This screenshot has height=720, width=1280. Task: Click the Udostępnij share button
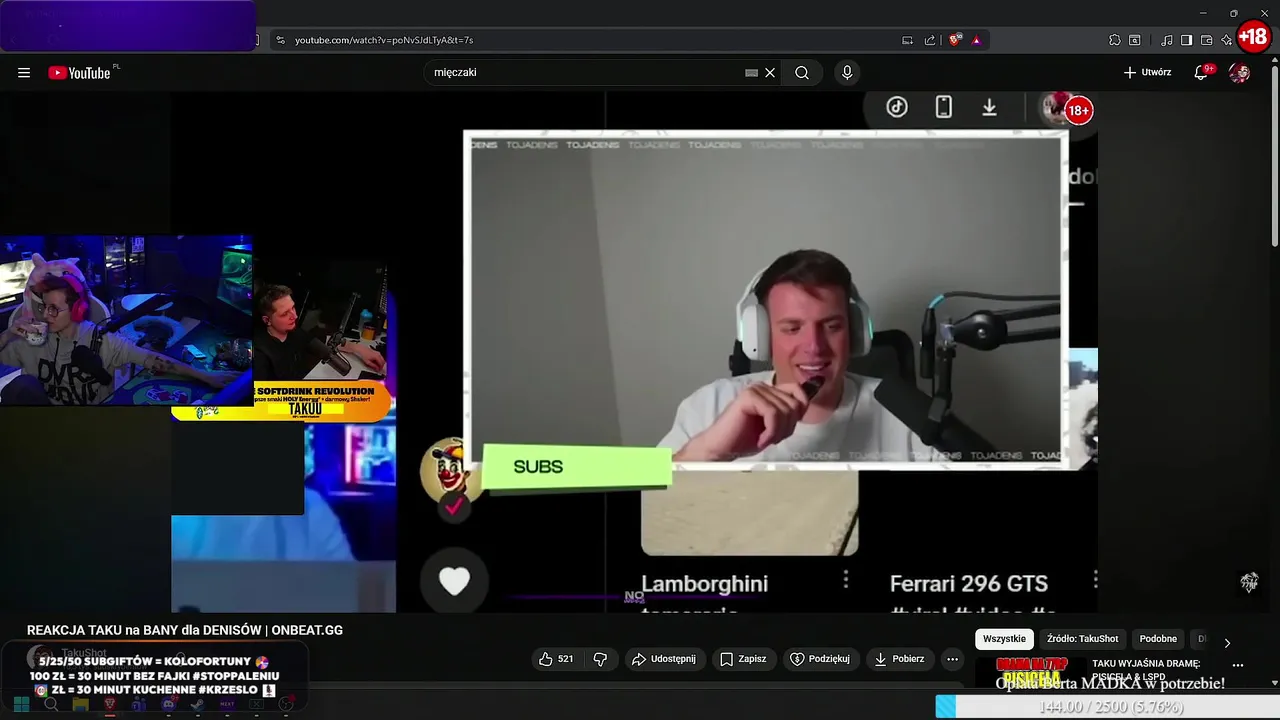click(664, 659)
